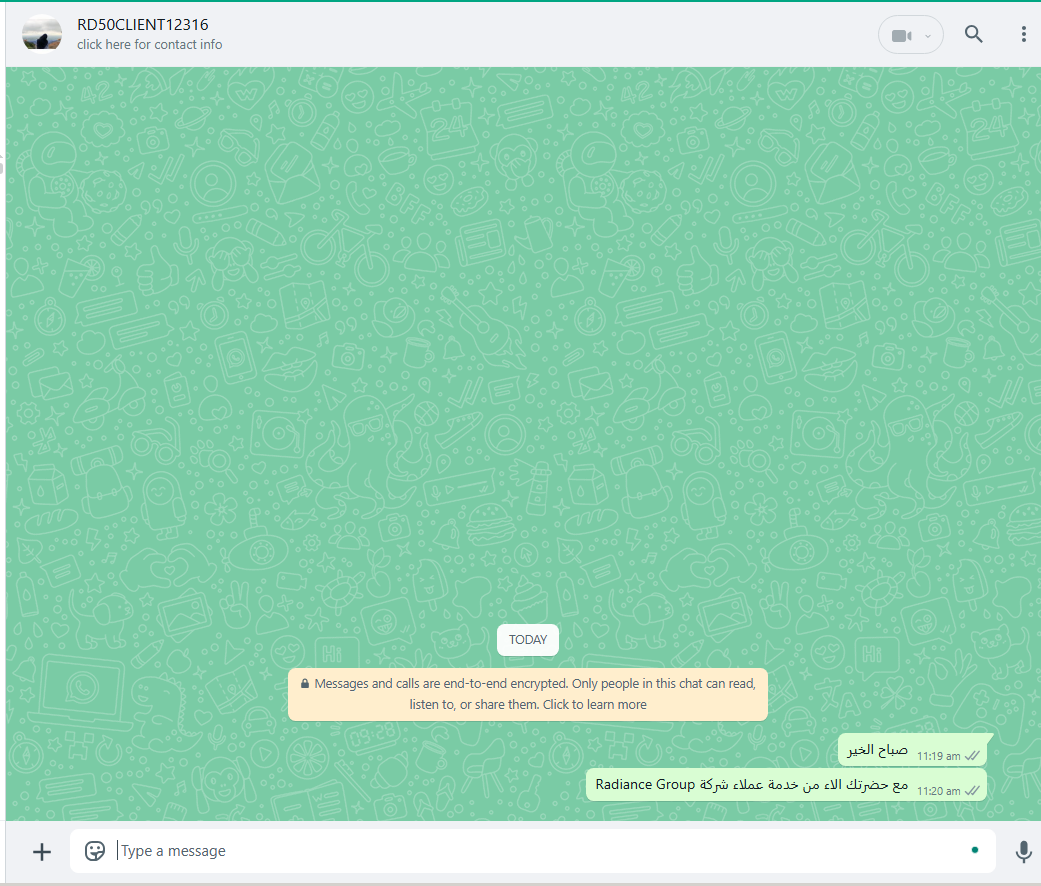This screenshot has width=1041, height=886.
Task: Check read ticks on 11:19 am message
Action: (973, 756)
